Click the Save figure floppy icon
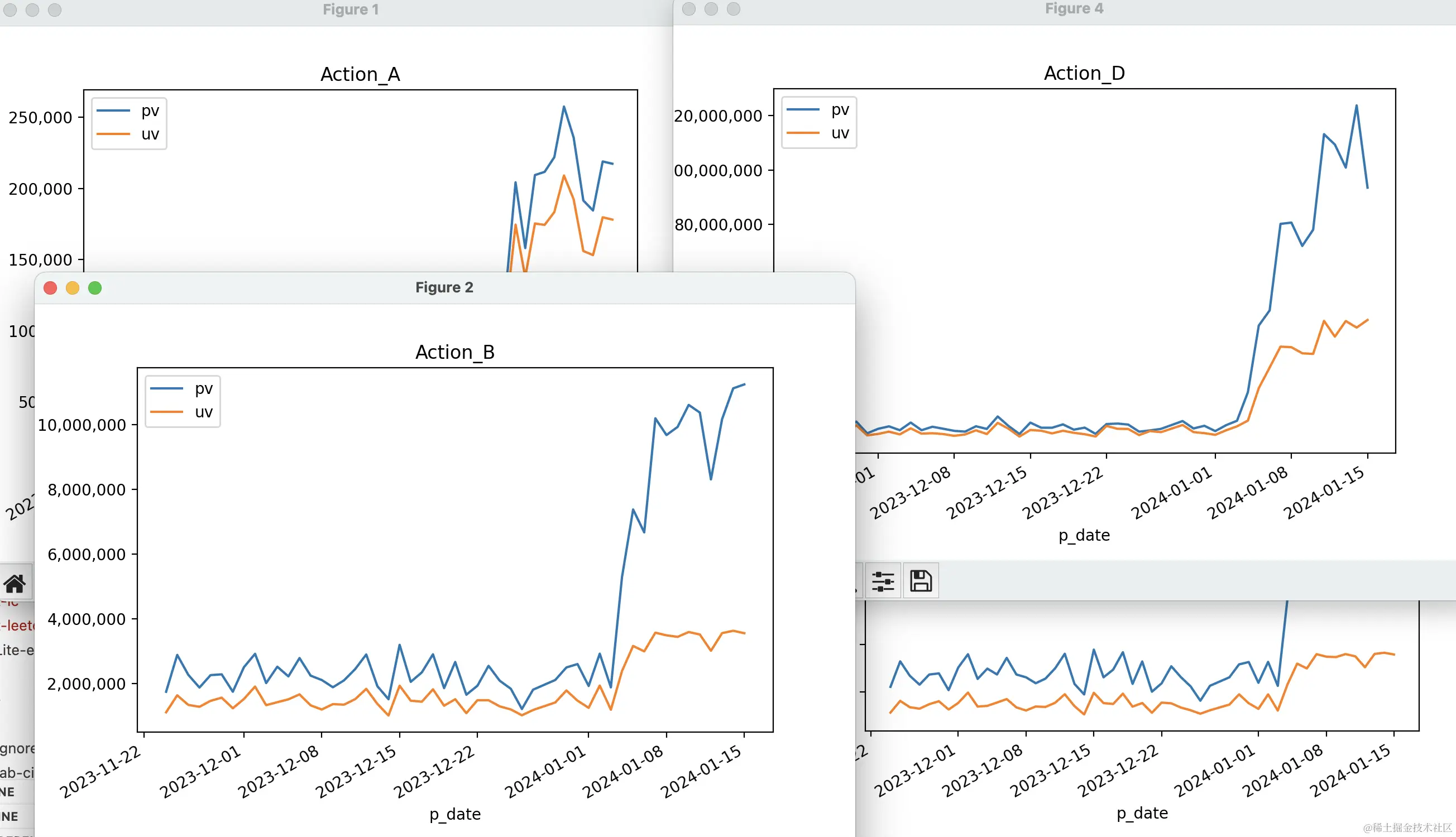This screenshot has height=837, width=1456. click(921, 581)
